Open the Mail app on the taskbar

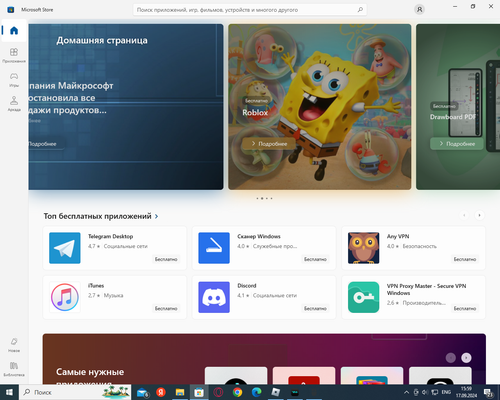142,392
